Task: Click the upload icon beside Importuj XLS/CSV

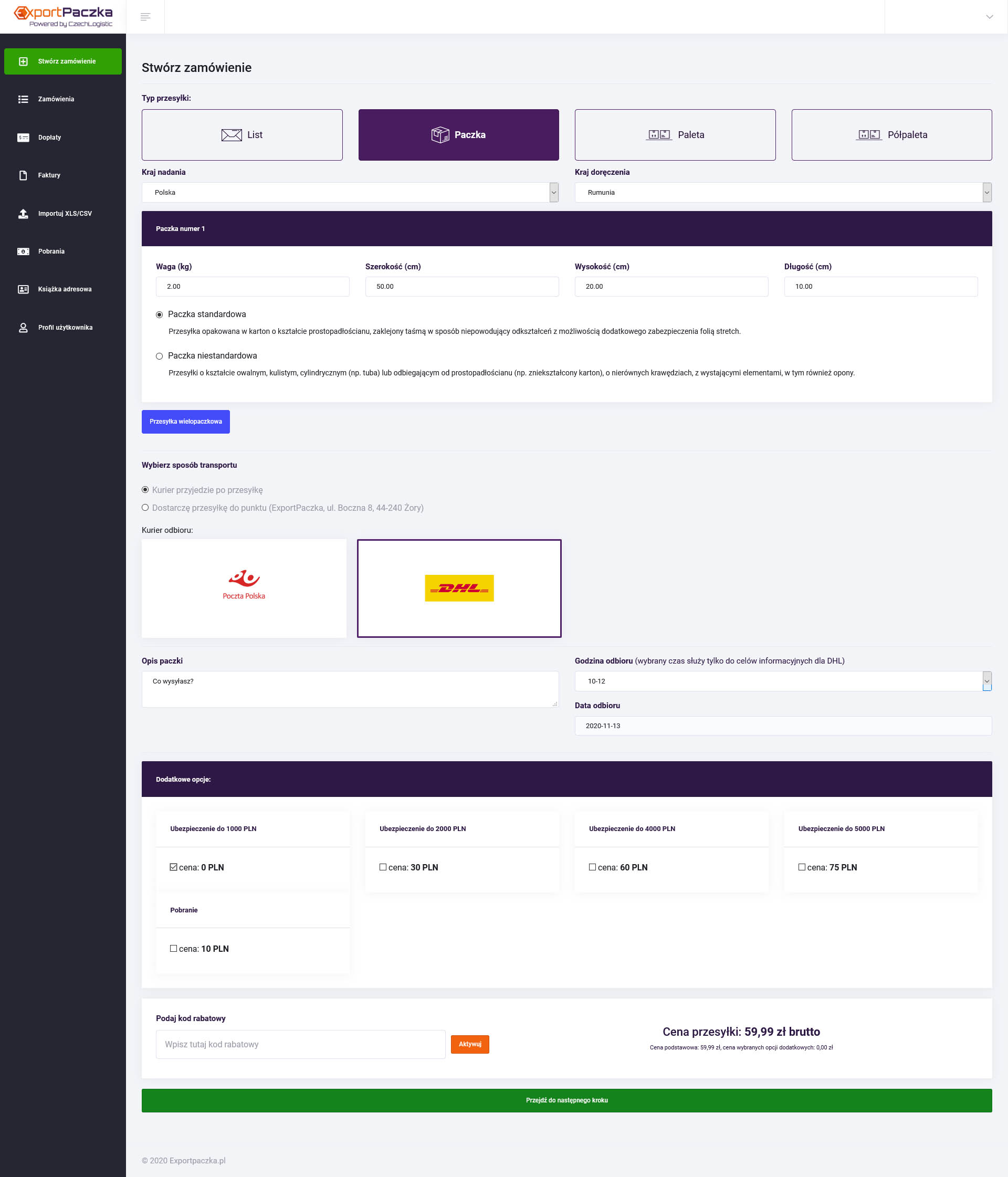Action: 23,214
